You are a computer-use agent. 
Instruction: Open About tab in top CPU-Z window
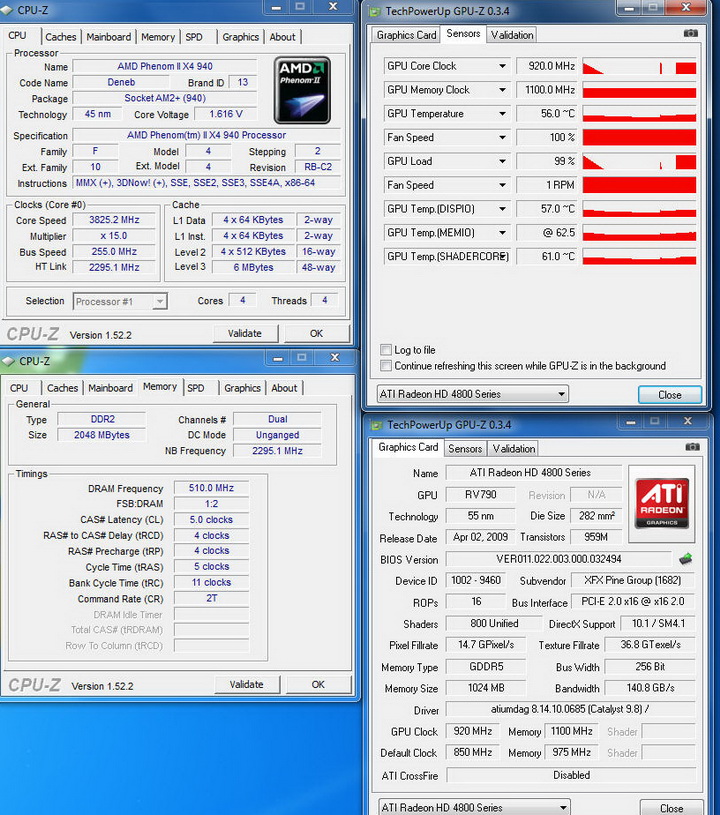tap(282, 37)
